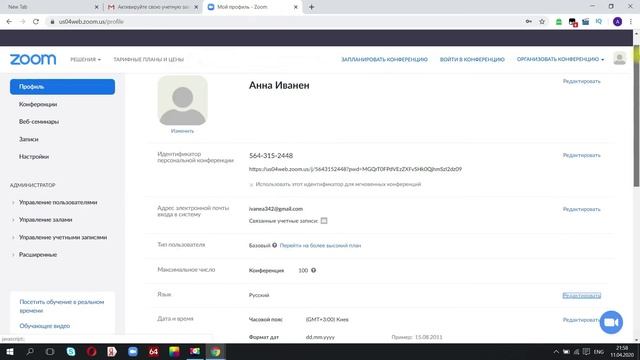Open the Zoom app from the taskbar
This screenshot has height=360, width=640.
click(x=133, y=351)
